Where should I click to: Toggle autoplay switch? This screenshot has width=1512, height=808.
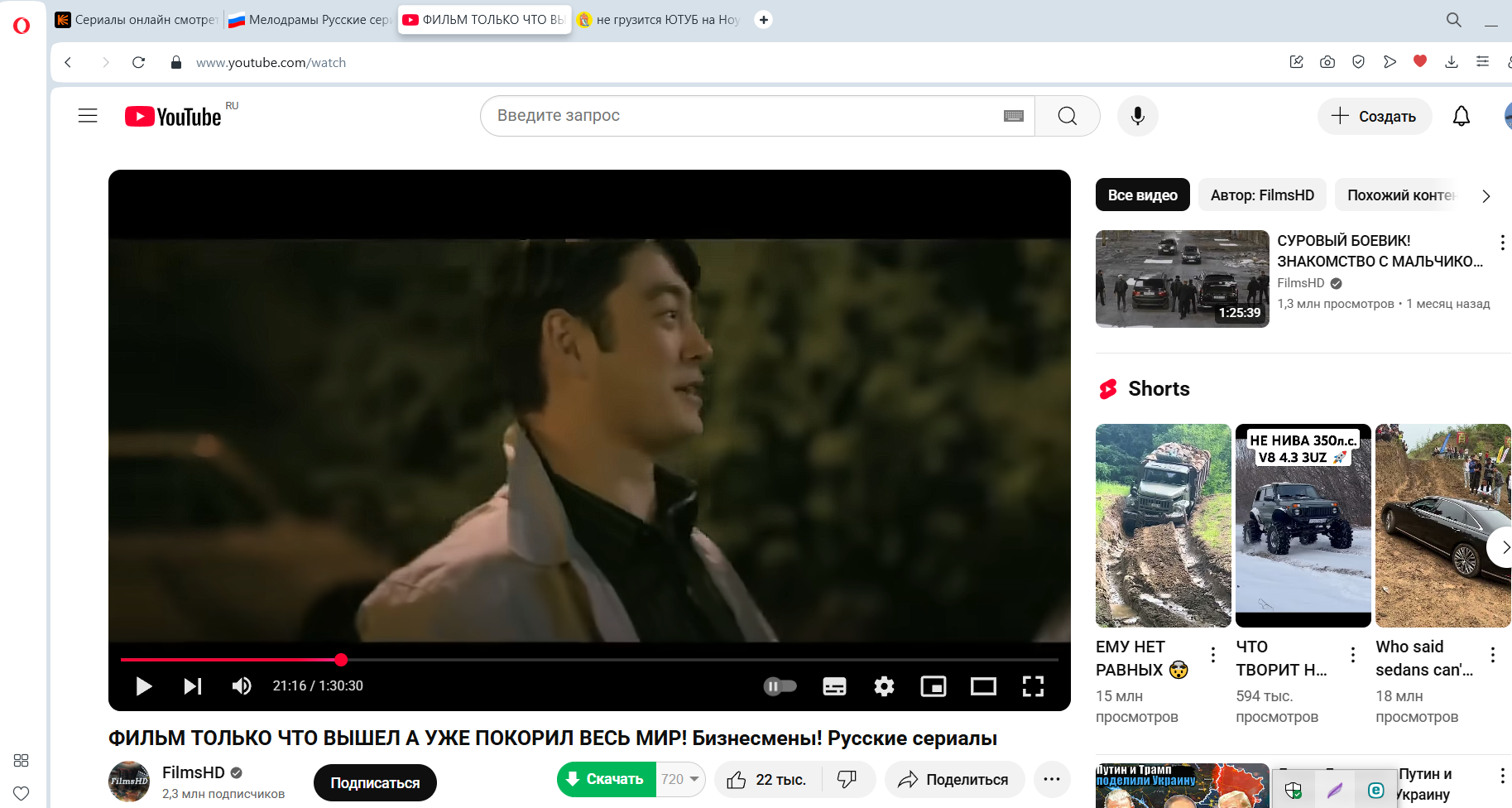(x=780, y=685)
